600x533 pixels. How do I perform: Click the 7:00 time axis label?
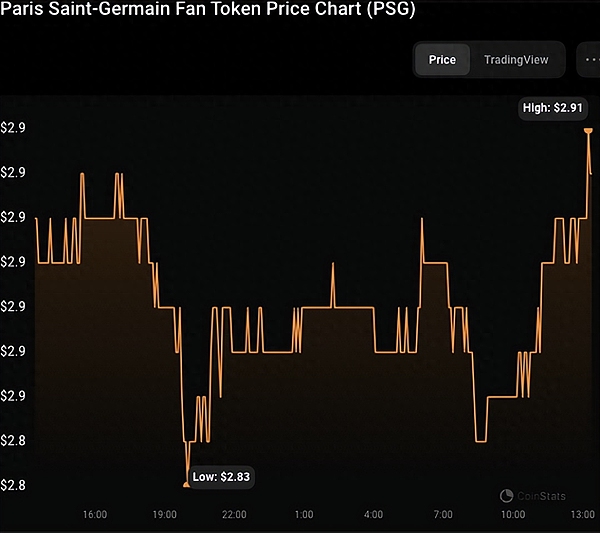click(x=443, y=514)
